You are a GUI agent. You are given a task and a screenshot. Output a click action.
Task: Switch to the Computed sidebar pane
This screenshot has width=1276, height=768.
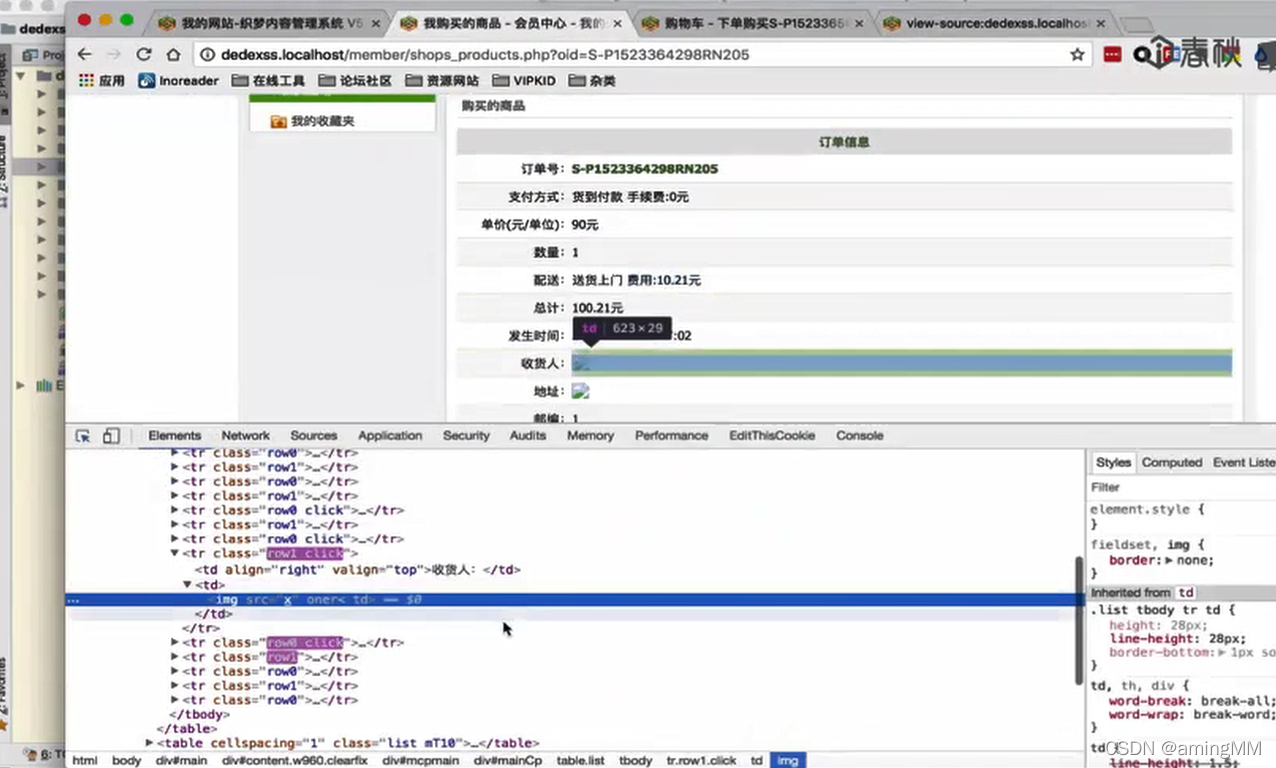1172,462
